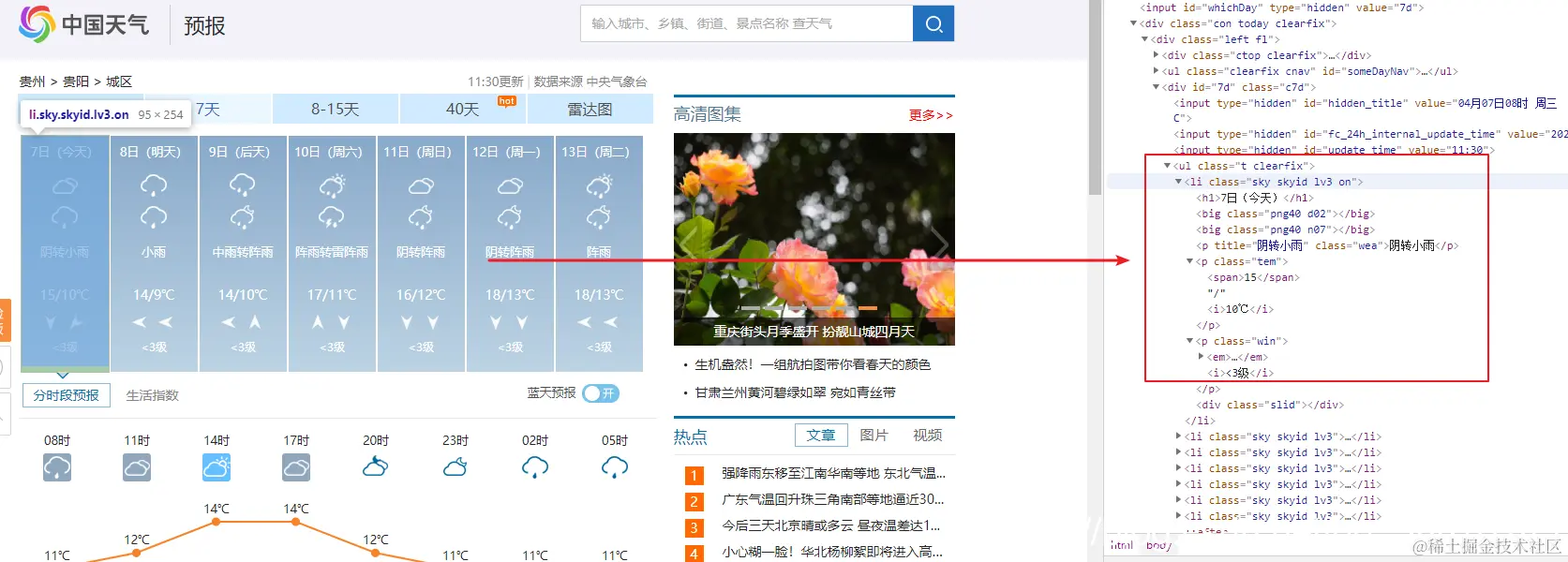Click upper cloud icon in 7日 (今天) card

pos(65,185)
